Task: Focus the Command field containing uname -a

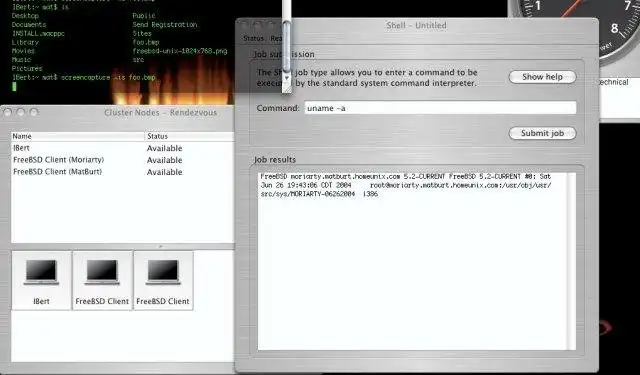Action: click(x=440, y=108)
